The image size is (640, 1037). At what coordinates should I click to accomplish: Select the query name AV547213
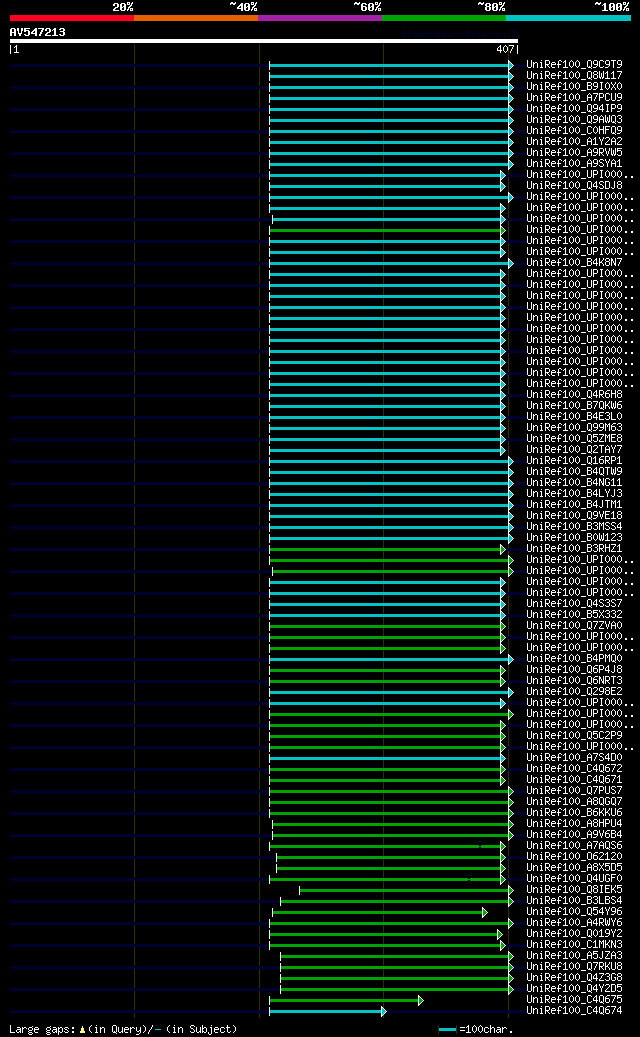pyautogui.click(x=37, y=32)
